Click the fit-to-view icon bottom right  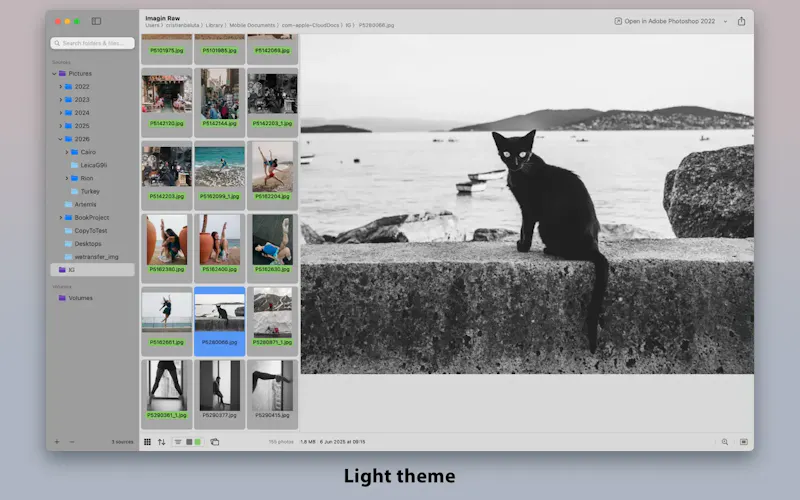744,442
